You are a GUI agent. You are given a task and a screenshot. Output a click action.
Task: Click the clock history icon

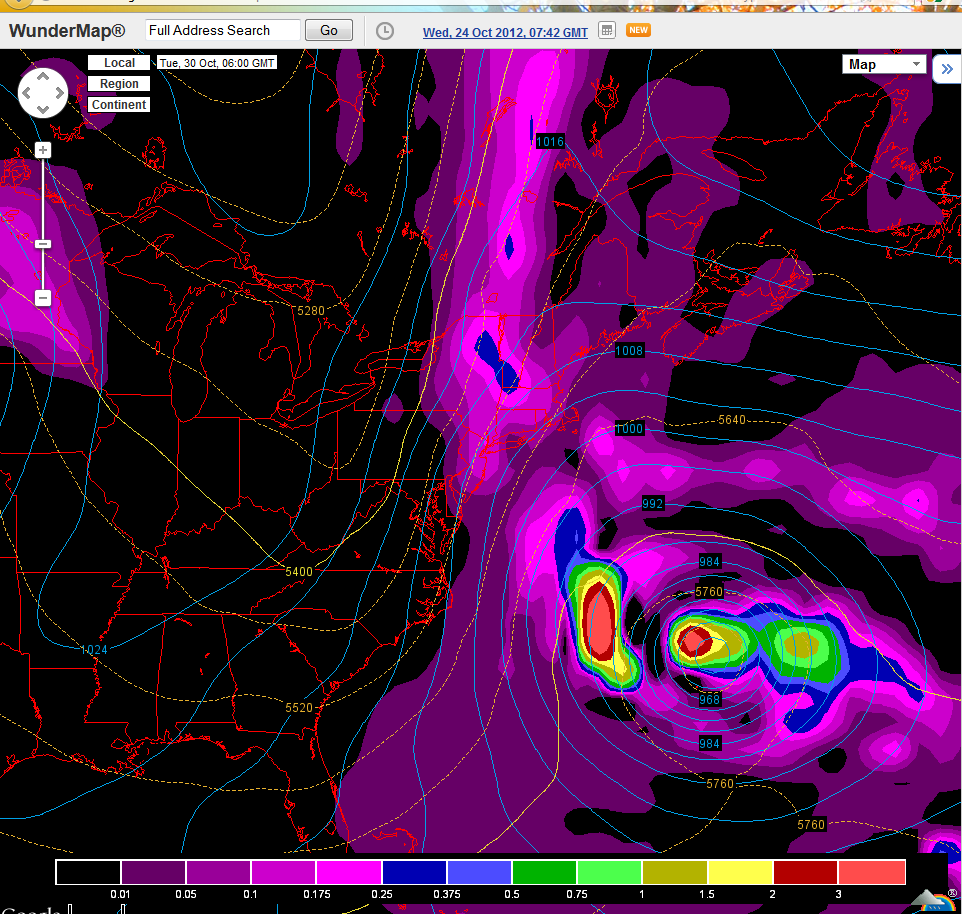pos(385,31)
